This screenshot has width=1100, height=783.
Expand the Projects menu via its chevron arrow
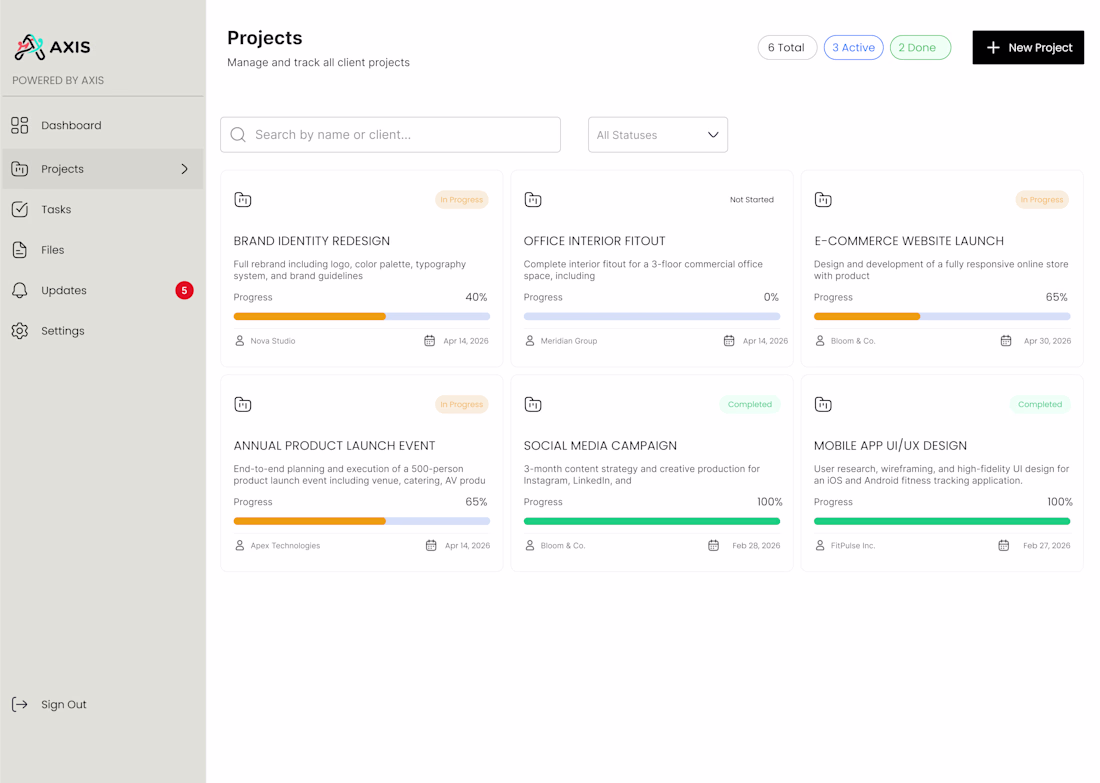pos(184,169)
